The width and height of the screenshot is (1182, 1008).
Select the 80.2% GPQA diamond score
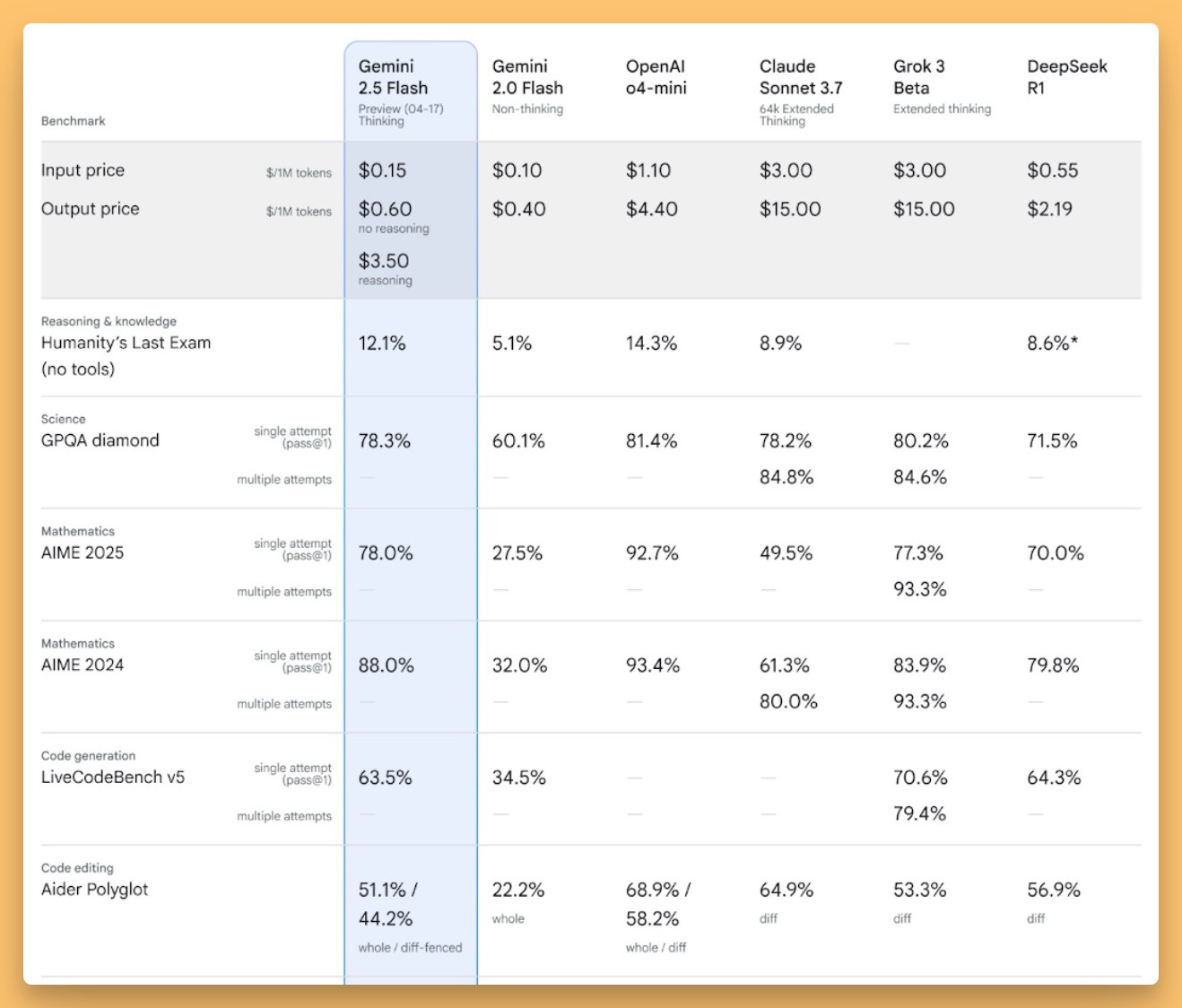pyautogui.click(x=920, y=441)
